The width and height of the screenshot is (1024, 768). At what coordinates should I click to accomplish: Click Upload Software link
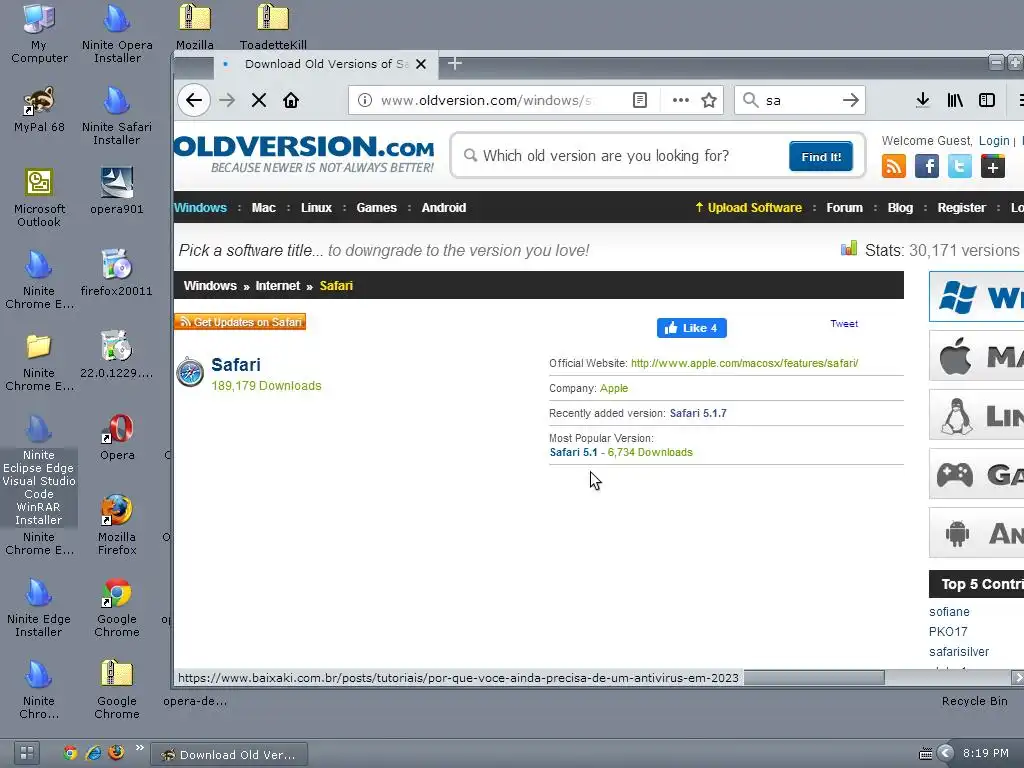point(748,208)
